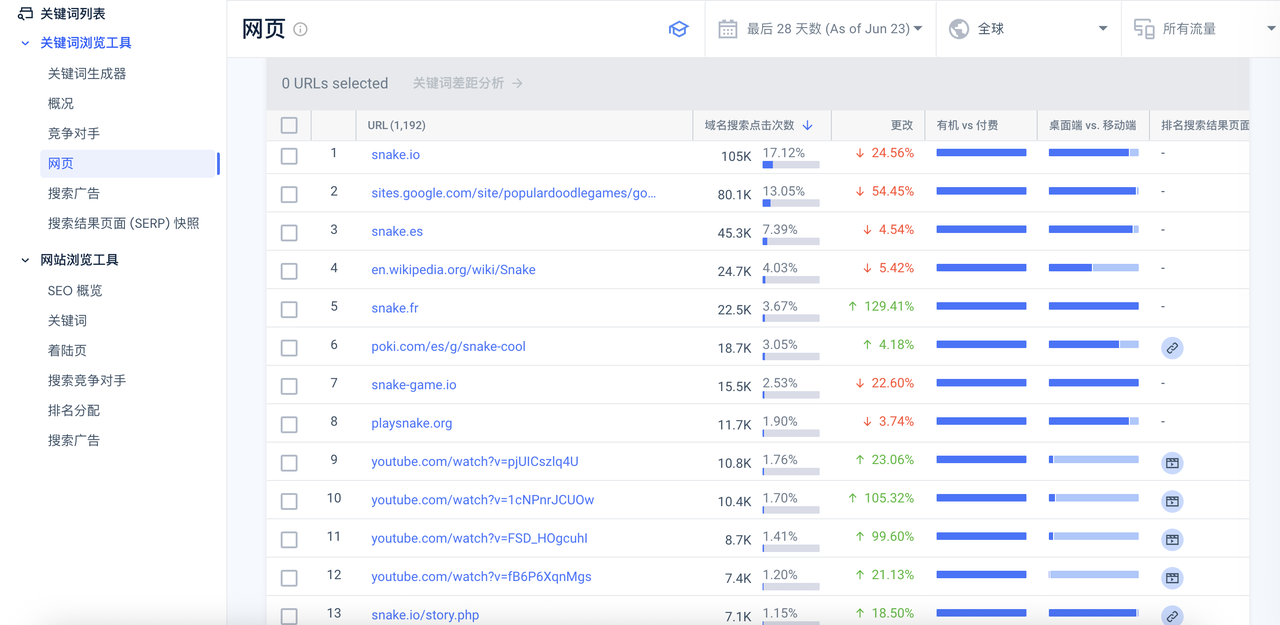This screenshot has width=1280, height=625.
Task: Click SERP video icon for row 9
Action: [1172, 463]
